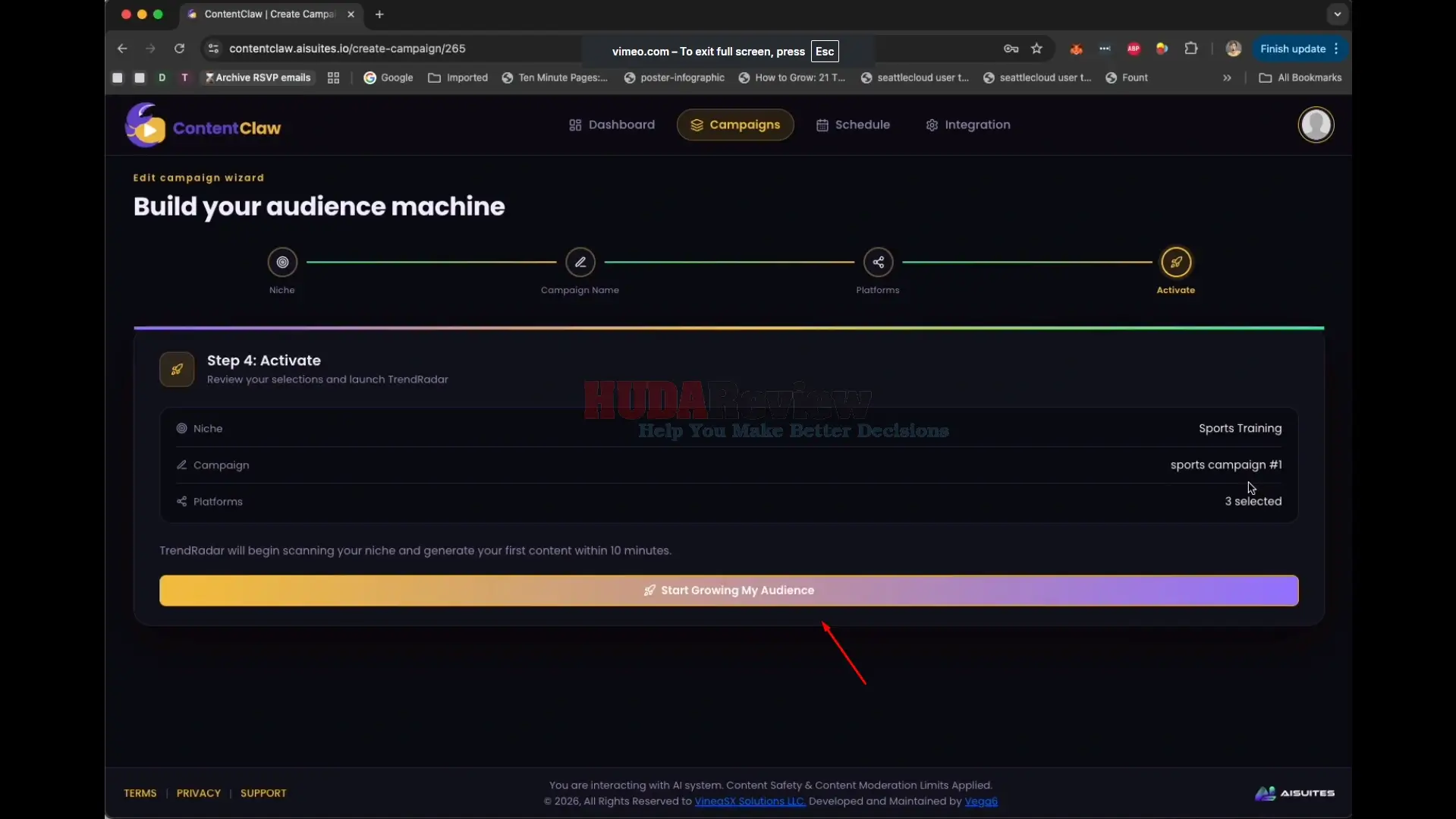
Task: Open the Integration nav item
Action: pos(968,124)
